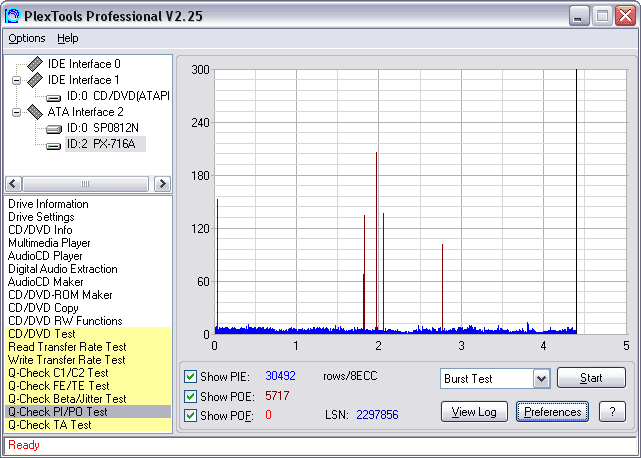Click the SP0812N drive icon
This screenshot has height=458, width=641.
[54, 129]
